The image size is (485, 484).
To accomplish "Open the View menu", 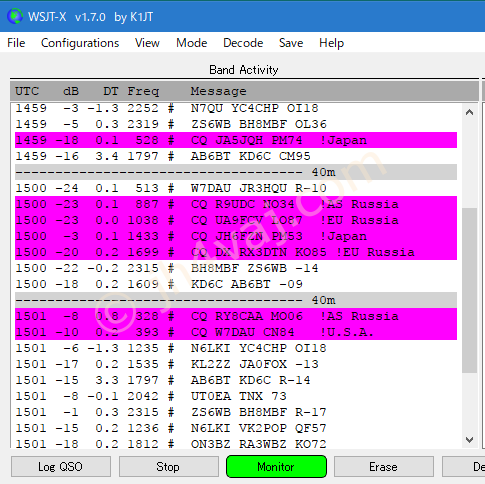I will tap(147, 43).
